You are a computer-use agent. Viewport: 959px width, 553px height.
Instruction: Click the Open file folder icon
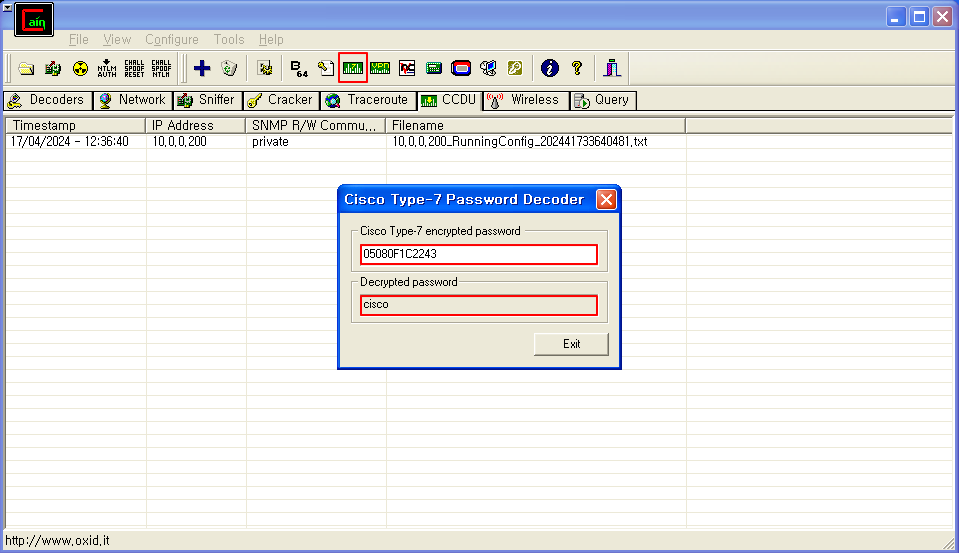point(26,69)
